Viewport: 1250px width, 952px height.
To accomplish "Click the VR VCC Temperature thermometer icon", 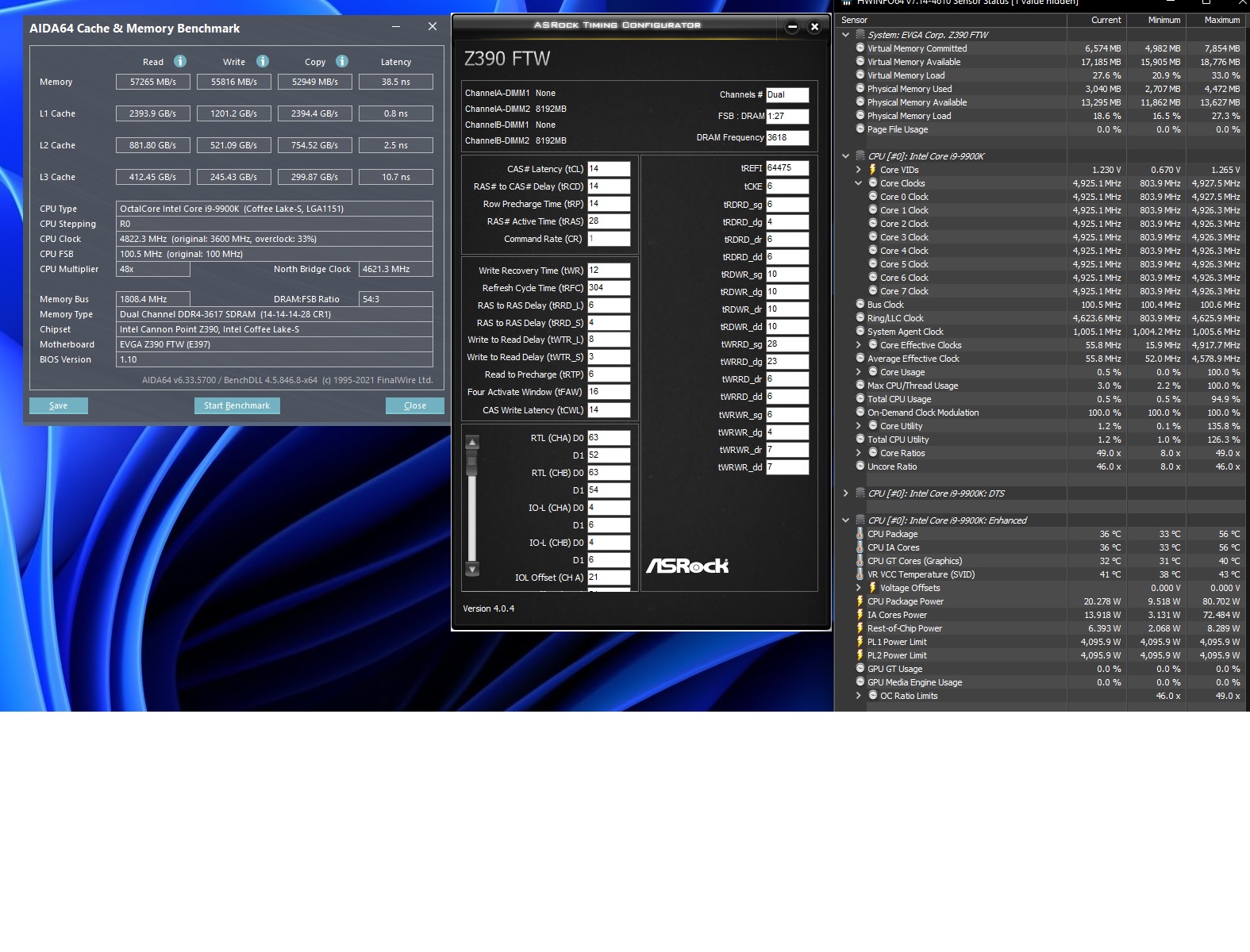I will [x=860, y=574].
